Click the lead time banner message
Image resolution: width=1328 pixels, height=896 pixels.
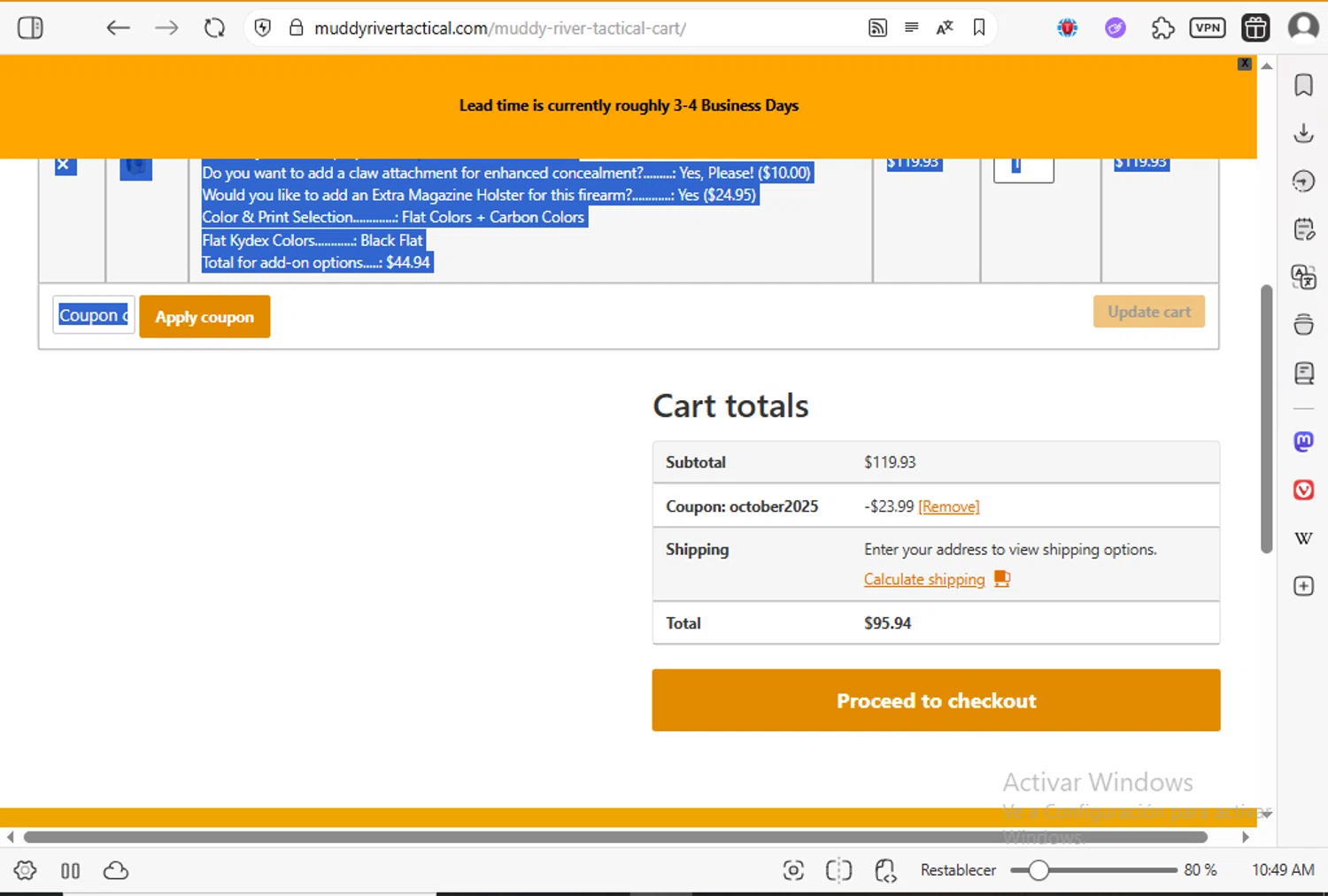point(629,105)
